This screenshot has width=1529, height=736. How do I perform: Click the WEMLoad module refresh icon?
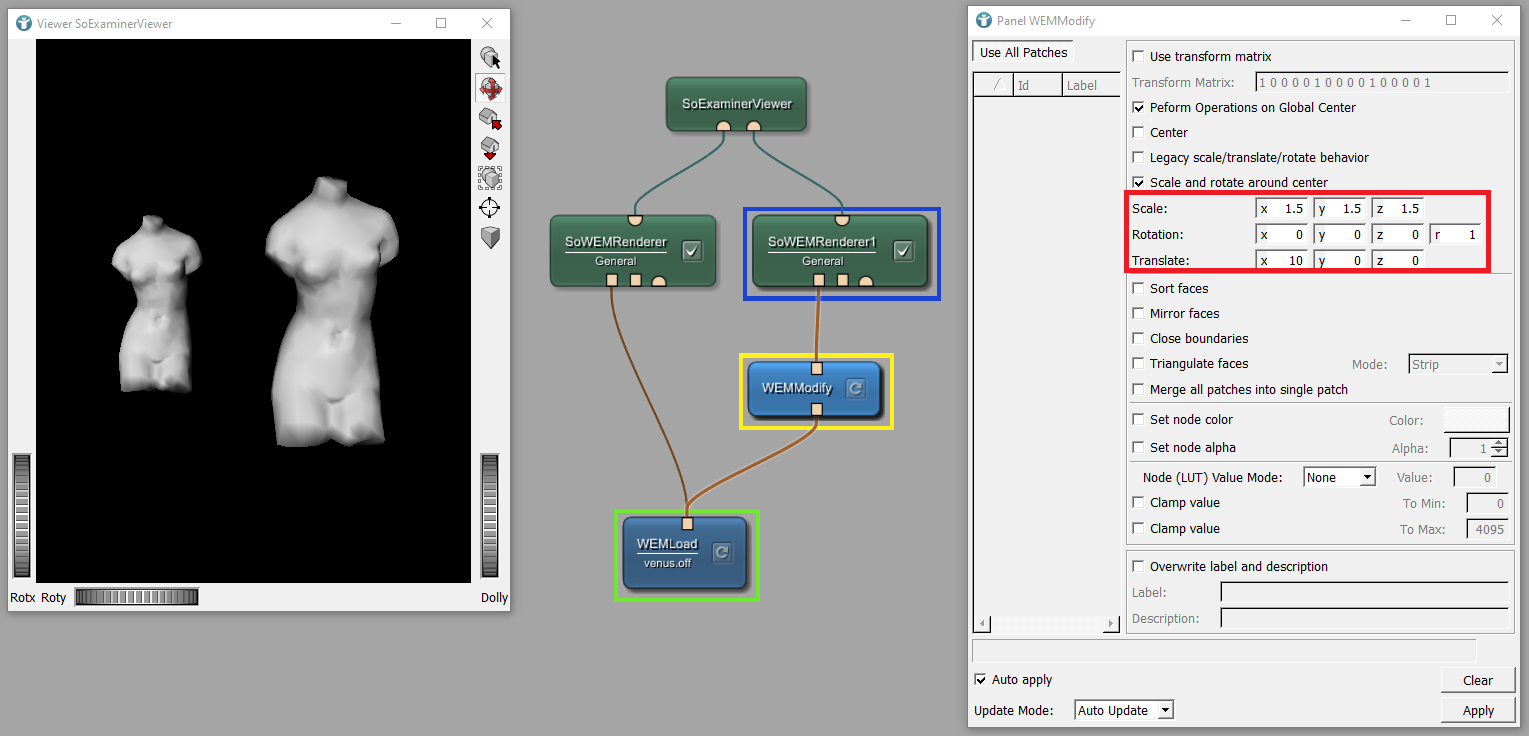pos(722,551)
